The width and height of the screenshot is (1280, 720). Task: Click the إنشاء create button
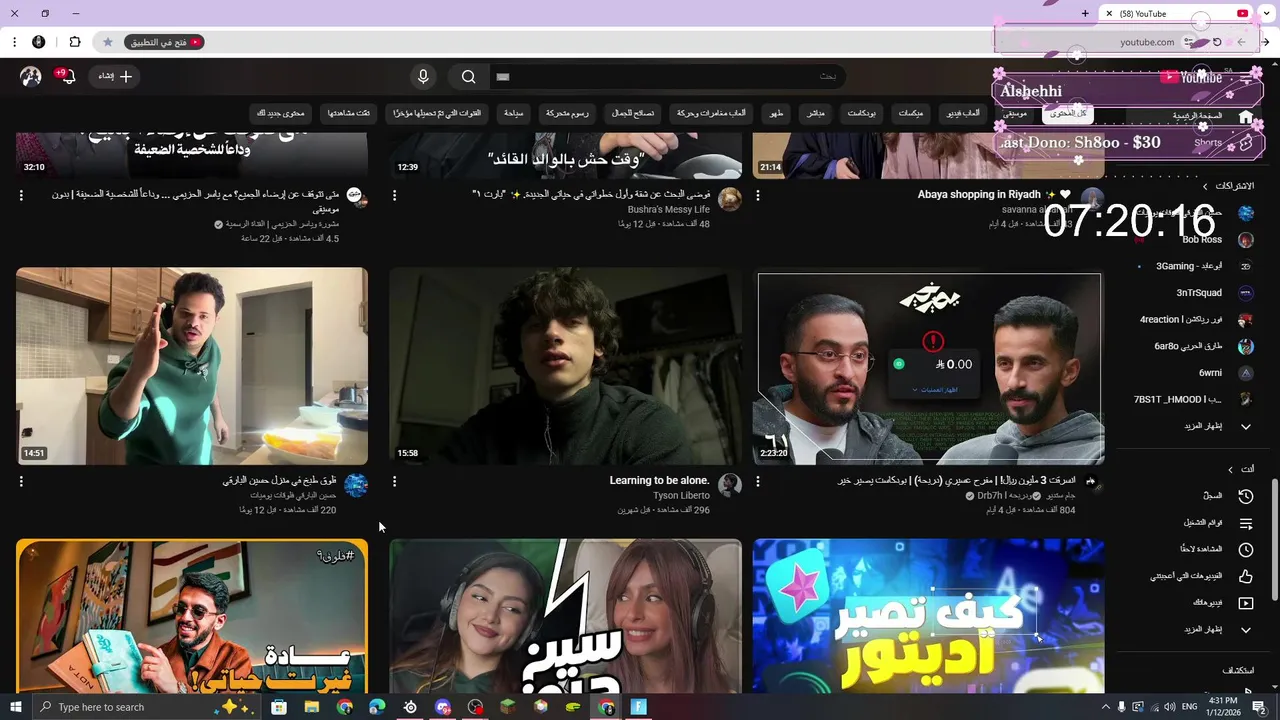115,76
